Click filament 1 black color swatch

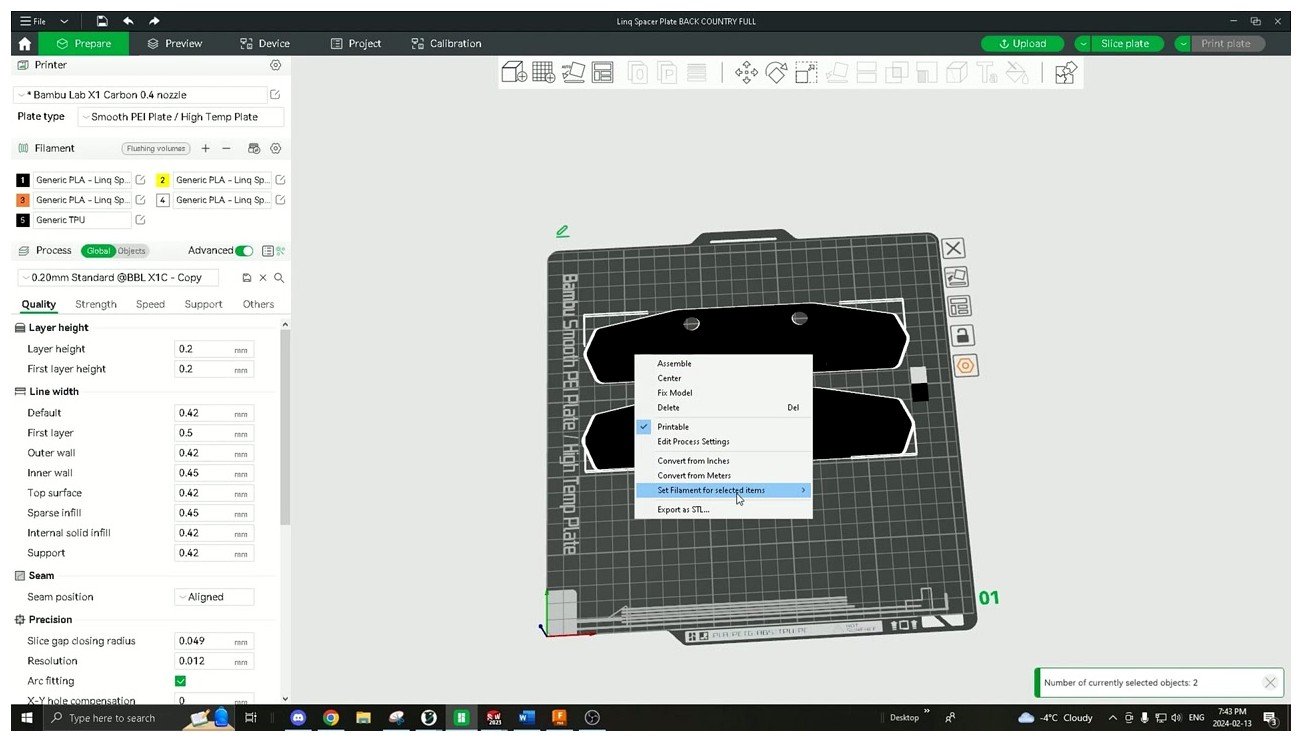(23, 180)
